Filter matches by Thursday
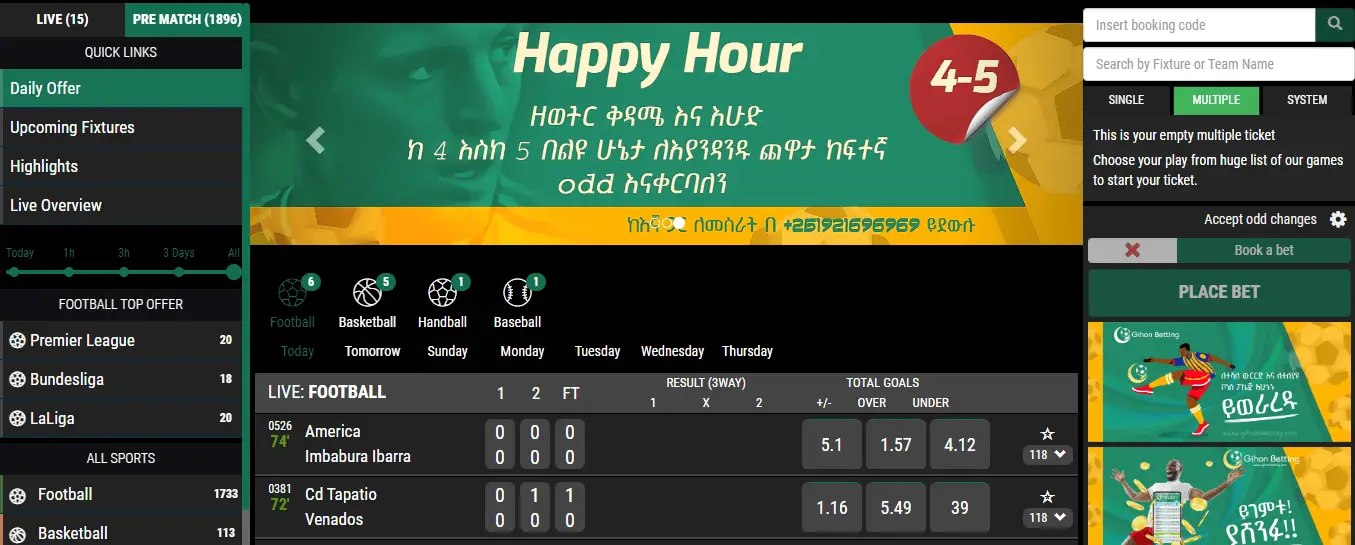 click(747, 351)
